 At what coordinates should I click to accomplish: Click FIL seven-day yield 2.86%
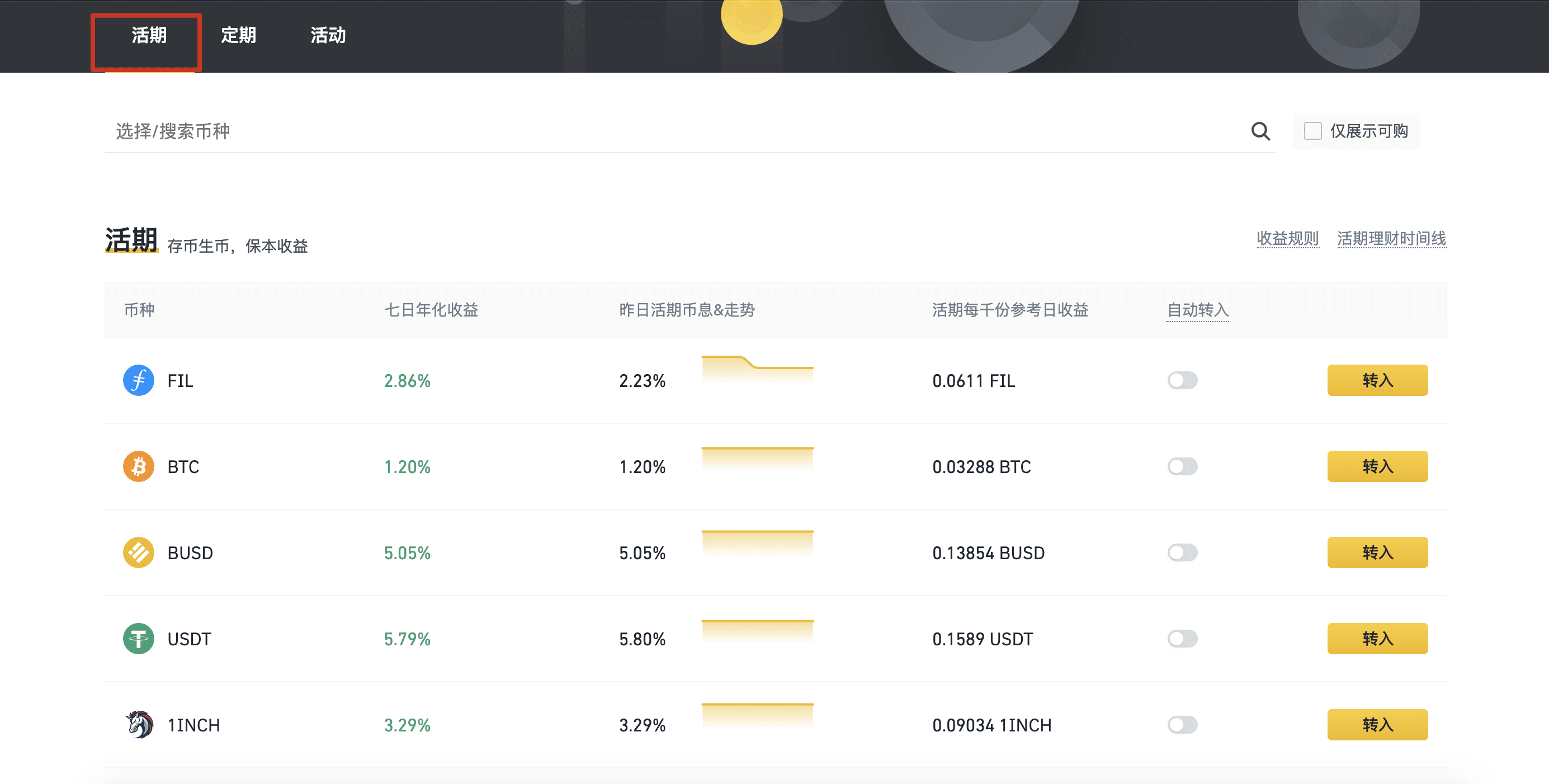(407, 381)
